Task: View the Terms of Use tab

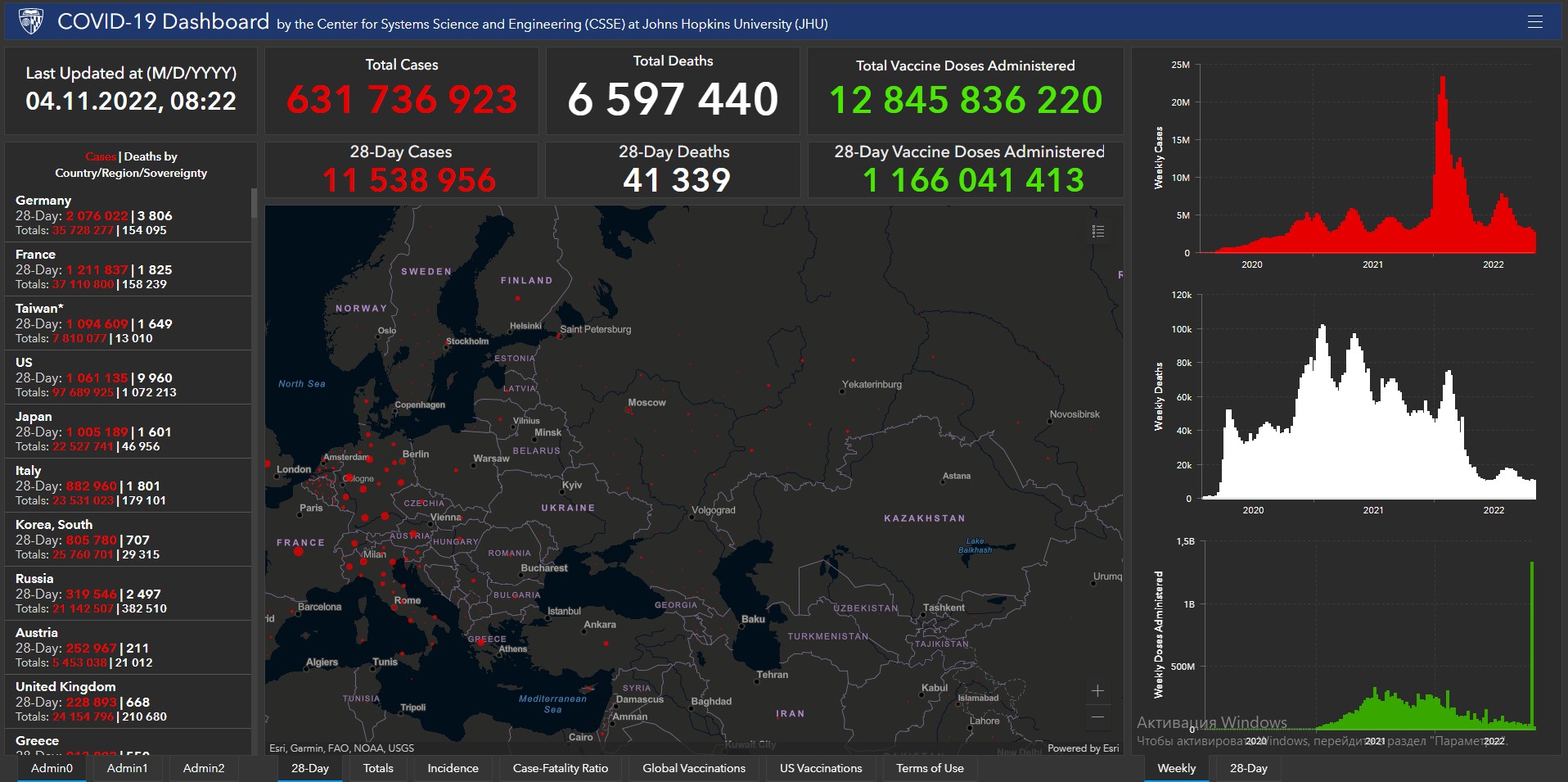Action: pos(930,768)
